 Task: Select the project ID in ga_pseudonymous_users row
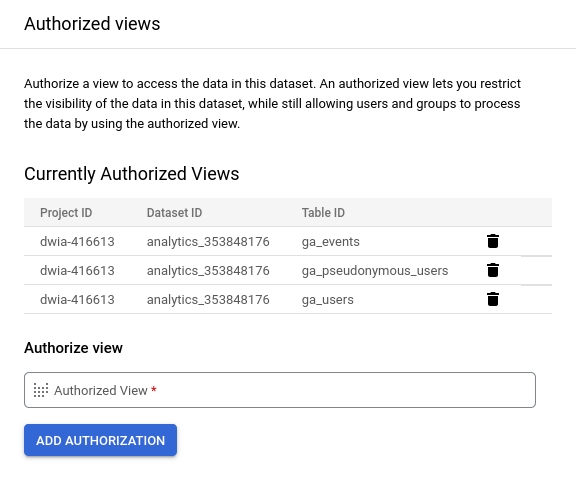click(x=77, y=271)
